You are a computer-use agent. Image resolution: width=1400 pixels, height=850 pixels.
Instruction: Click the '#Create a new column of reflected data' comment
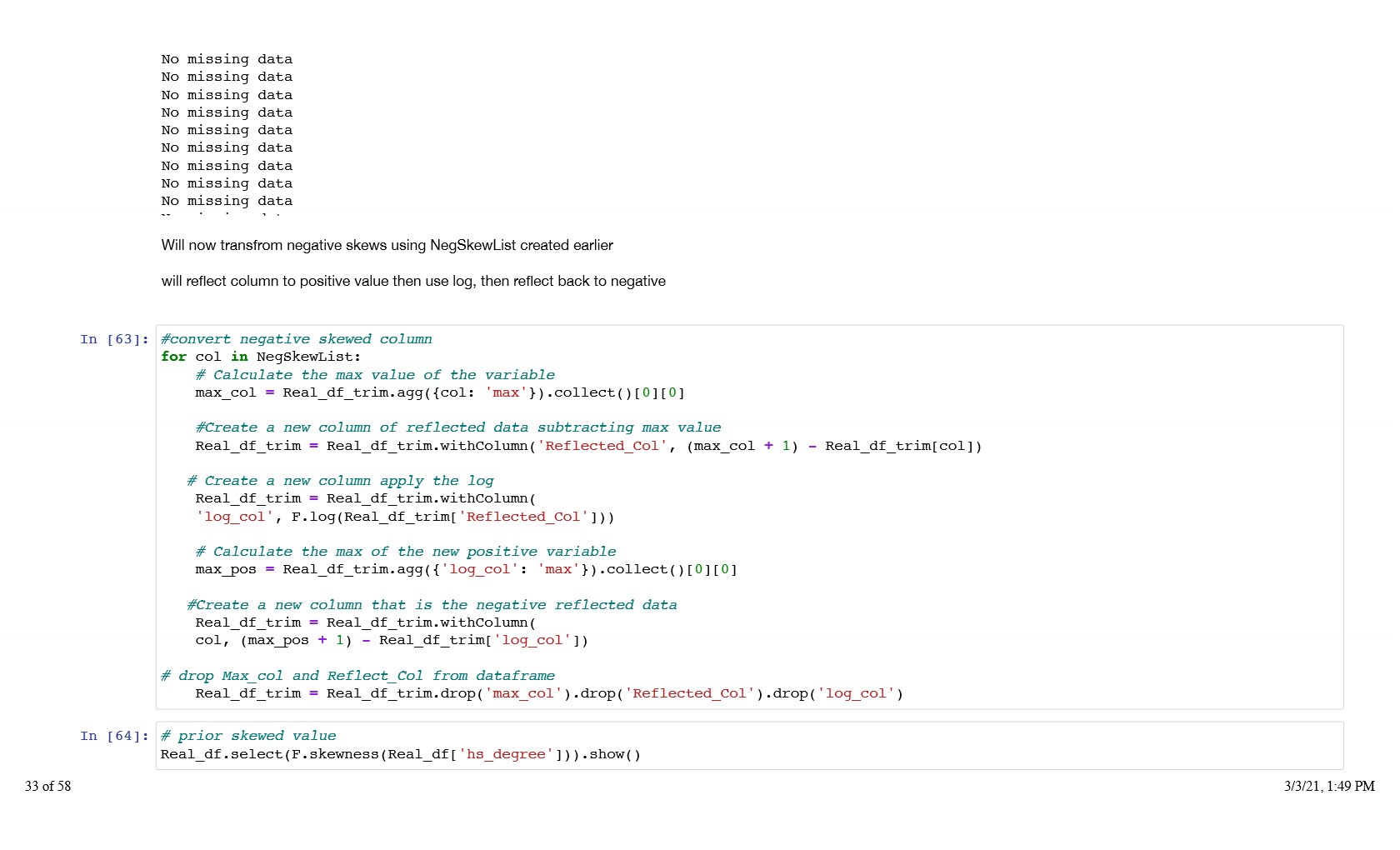pos(457,427)
